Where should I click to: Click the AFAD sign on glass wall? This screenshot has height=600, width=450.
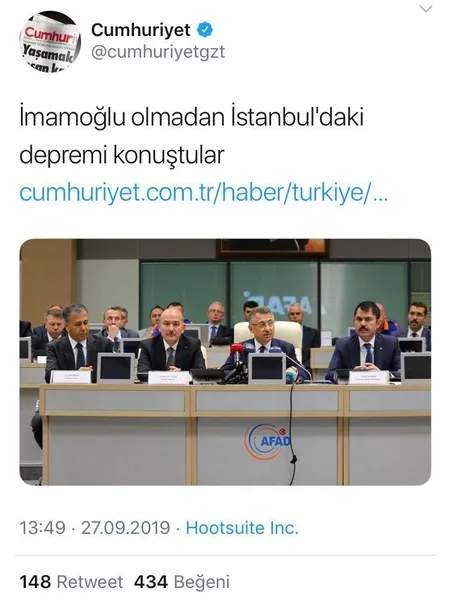tap(279, 303)
